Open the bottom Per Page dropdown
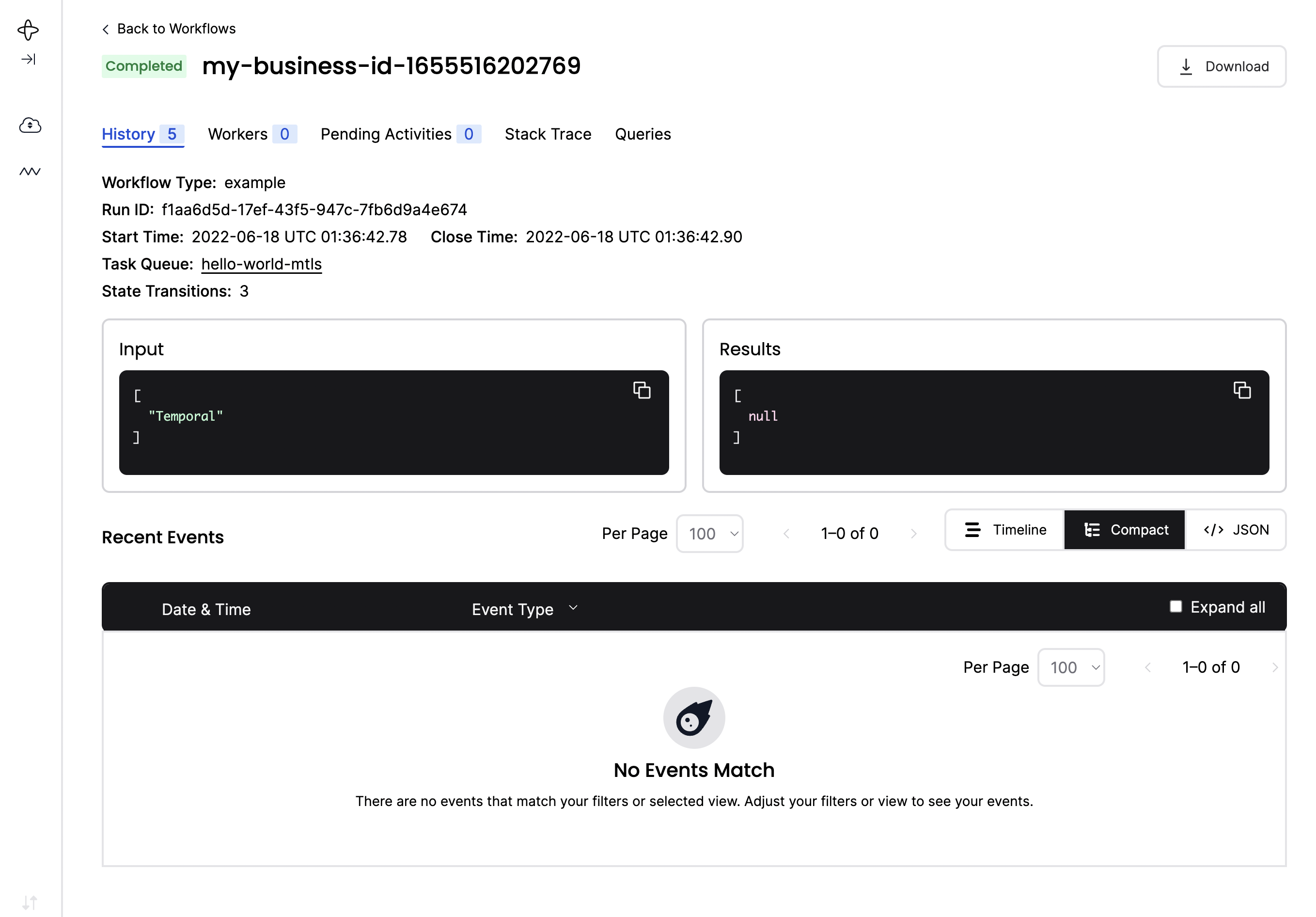The image size is (1316, 917). tap(1071, 667)
